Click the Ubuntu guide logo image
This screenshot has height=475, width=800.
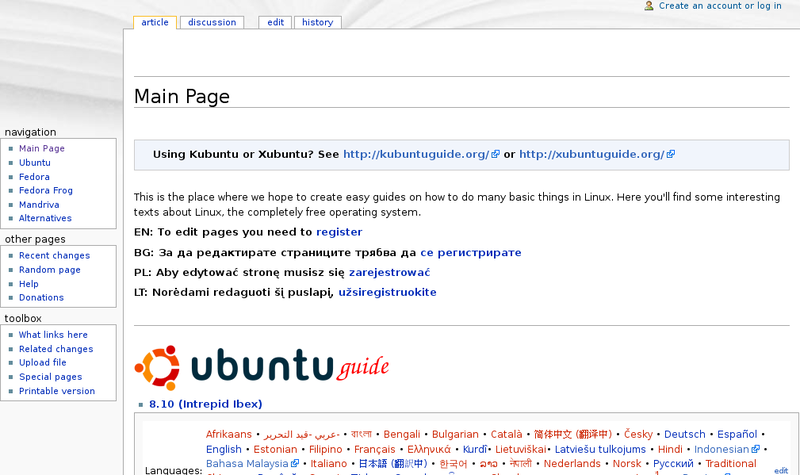click(x=262, y=367)
